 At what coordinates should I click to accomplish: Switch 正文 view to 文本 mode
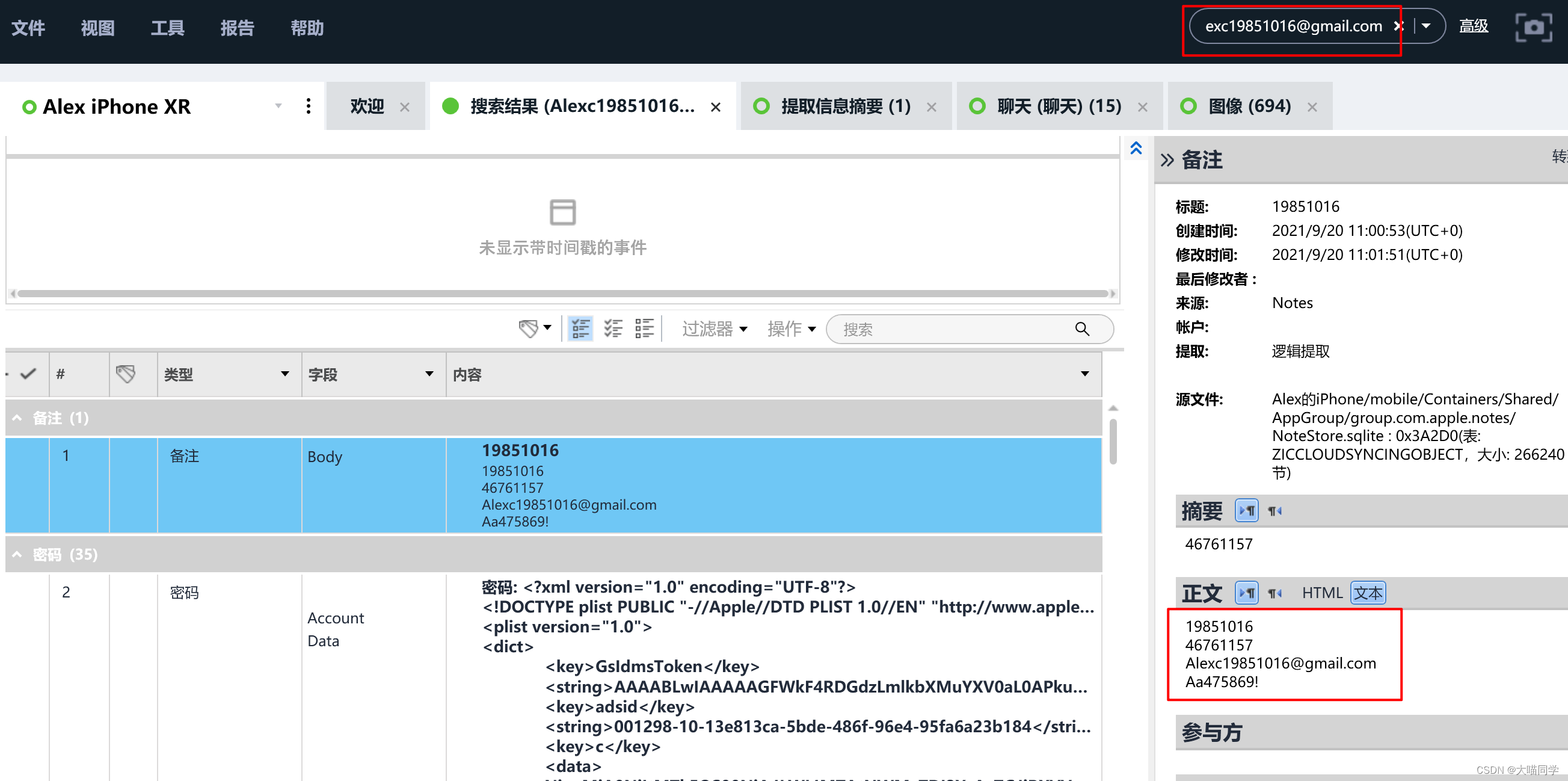(1367, 592)
